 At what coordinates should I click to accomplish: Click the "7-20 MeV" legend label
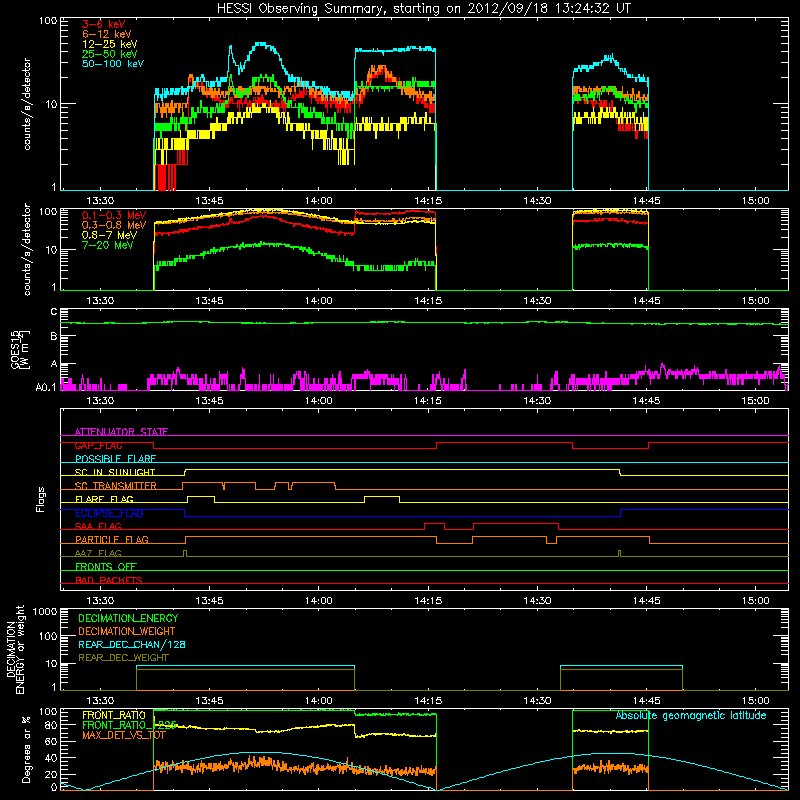(108, 245)
